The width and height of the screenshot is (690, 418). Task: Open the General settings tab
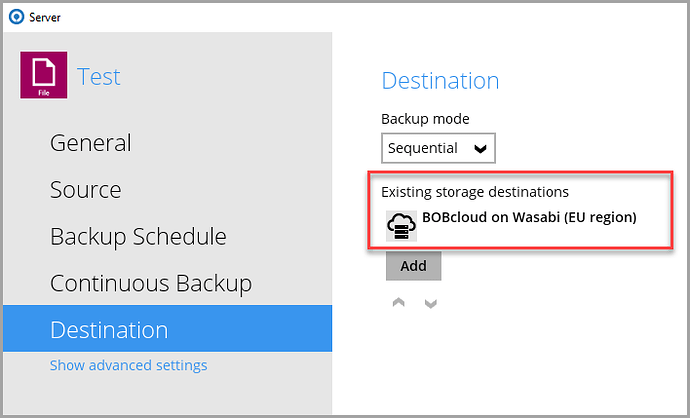90,143
